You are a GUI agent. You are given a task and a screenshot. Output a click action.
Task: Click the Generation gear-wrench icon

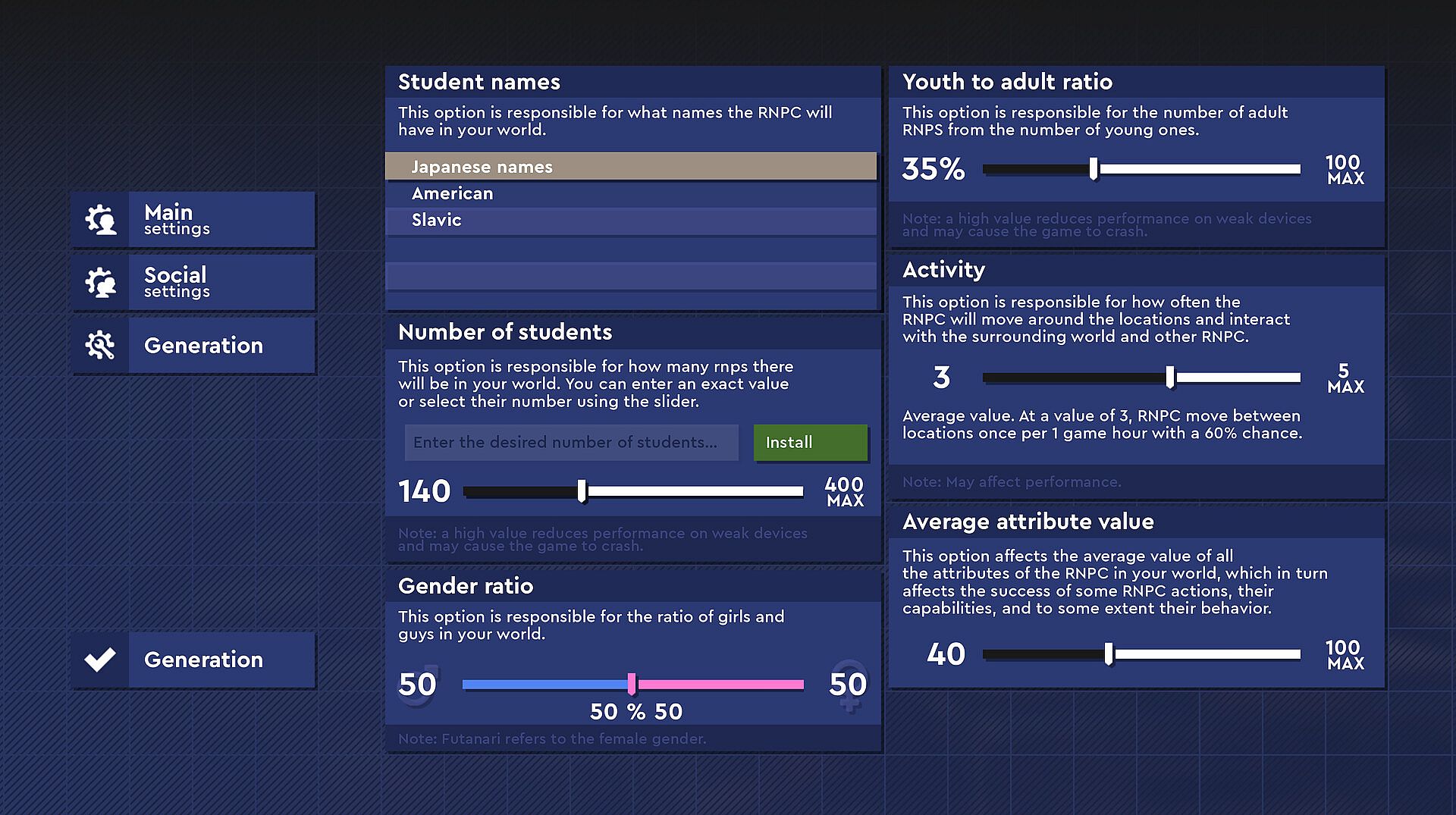pyautogui.click(x=100, y=346)
